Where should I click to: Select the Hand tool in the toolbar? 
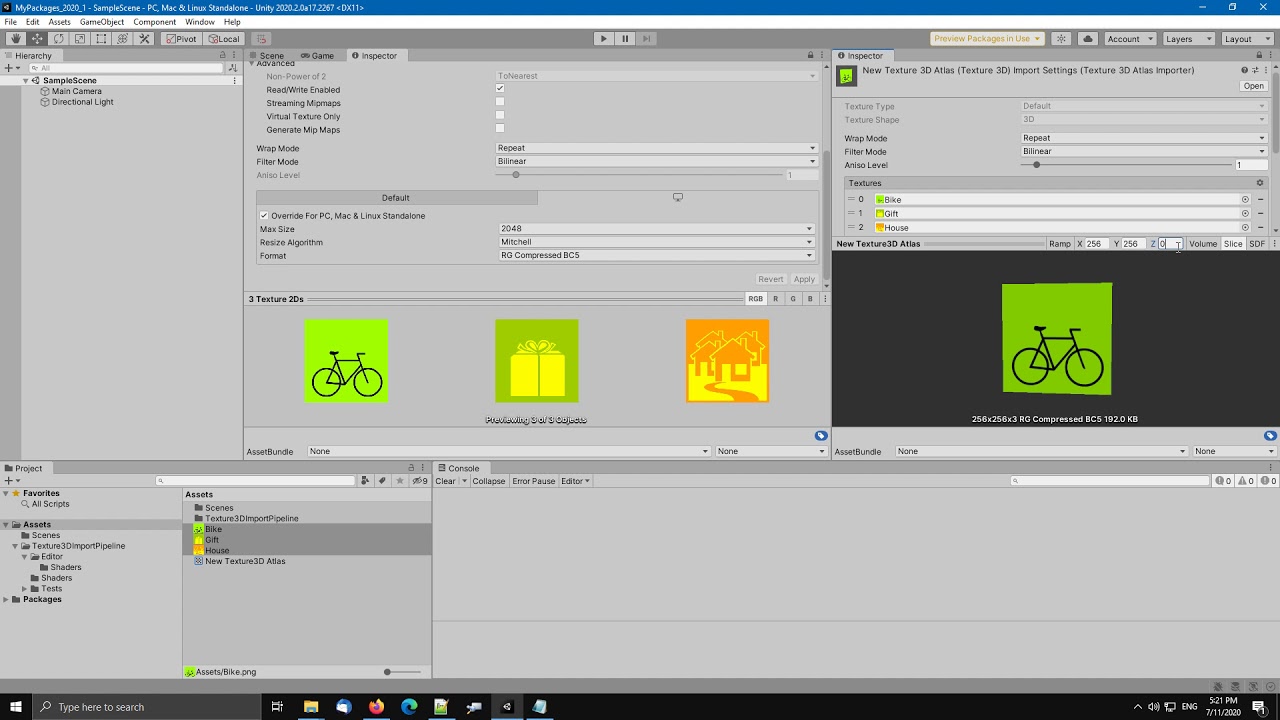[x=14, y=38]
